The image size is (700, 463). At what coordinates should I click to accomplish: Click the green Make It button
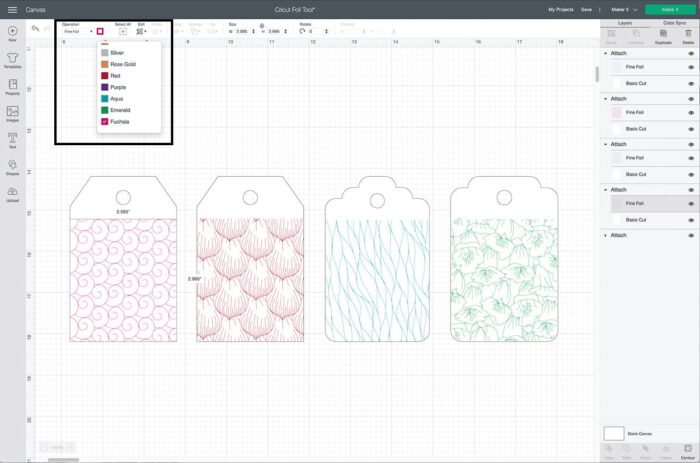point(669,9)
